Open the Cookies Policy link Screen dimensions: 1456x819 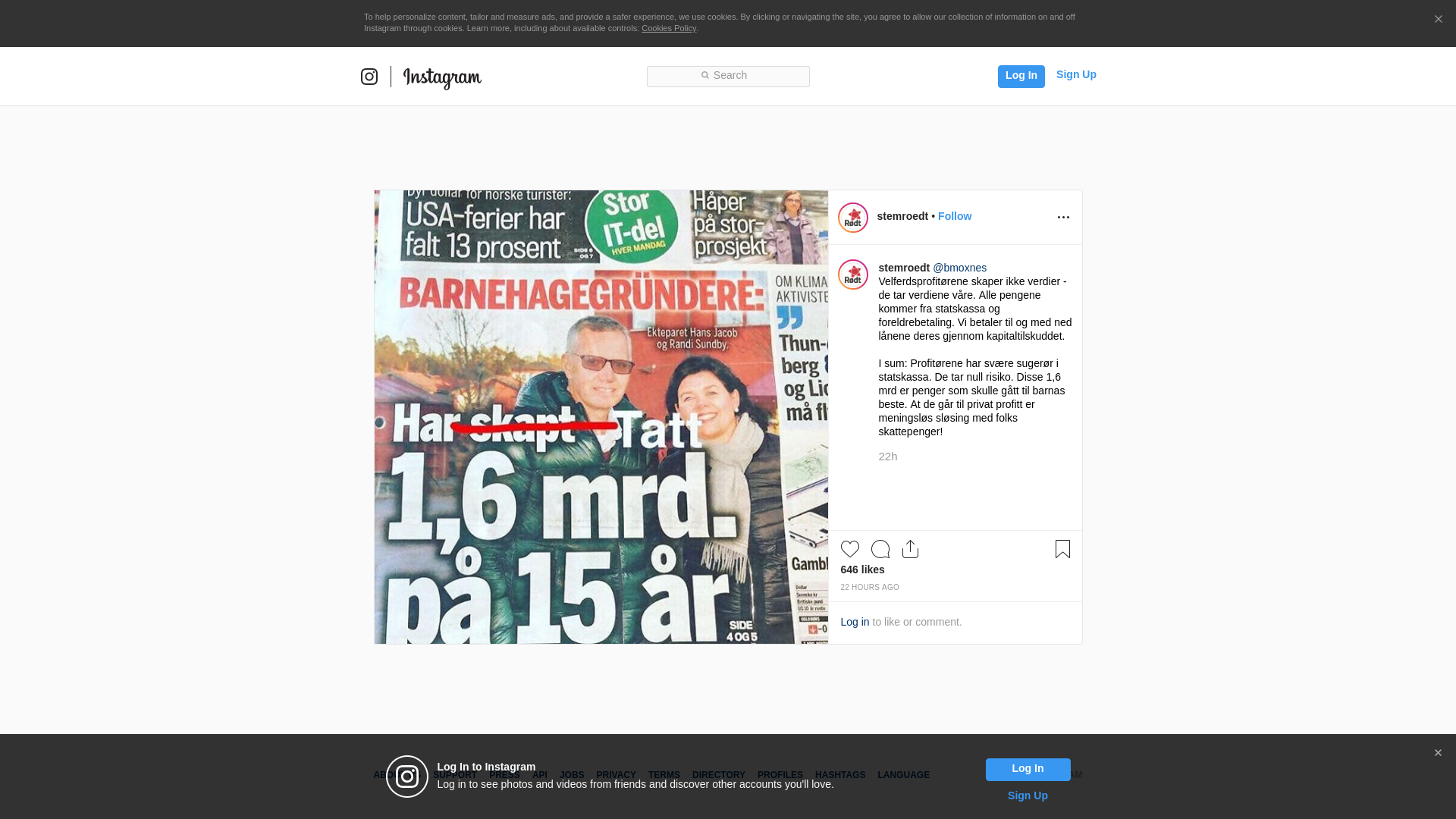[x=669, y=28]
